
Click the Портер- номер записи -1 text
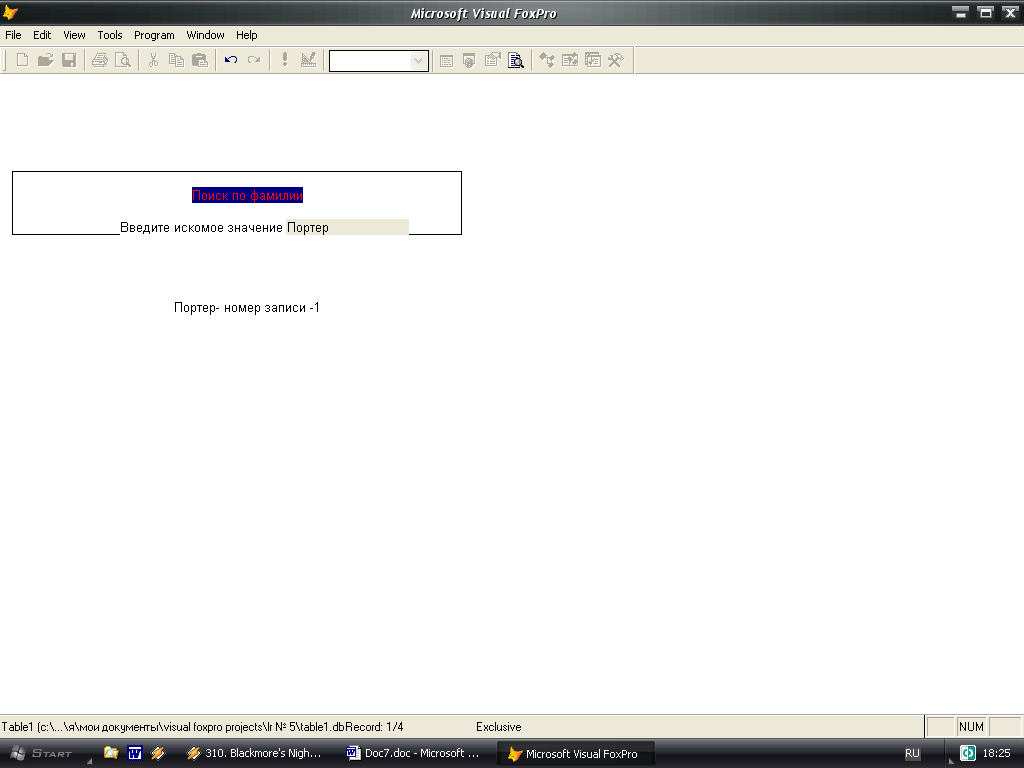click(247, 308)
